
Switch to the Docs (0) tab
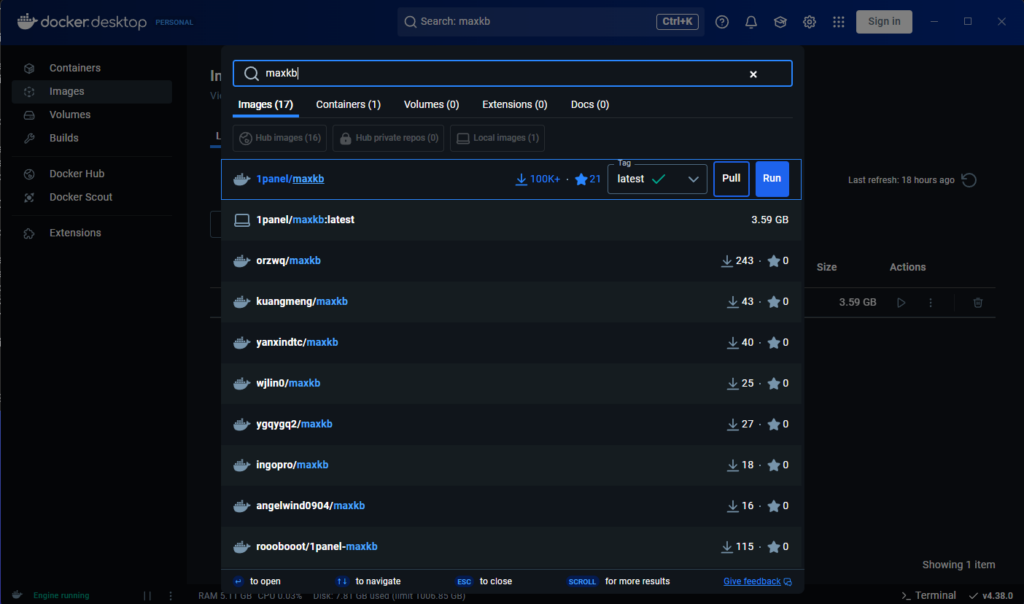pyautogui.click(x=590, y=104)
